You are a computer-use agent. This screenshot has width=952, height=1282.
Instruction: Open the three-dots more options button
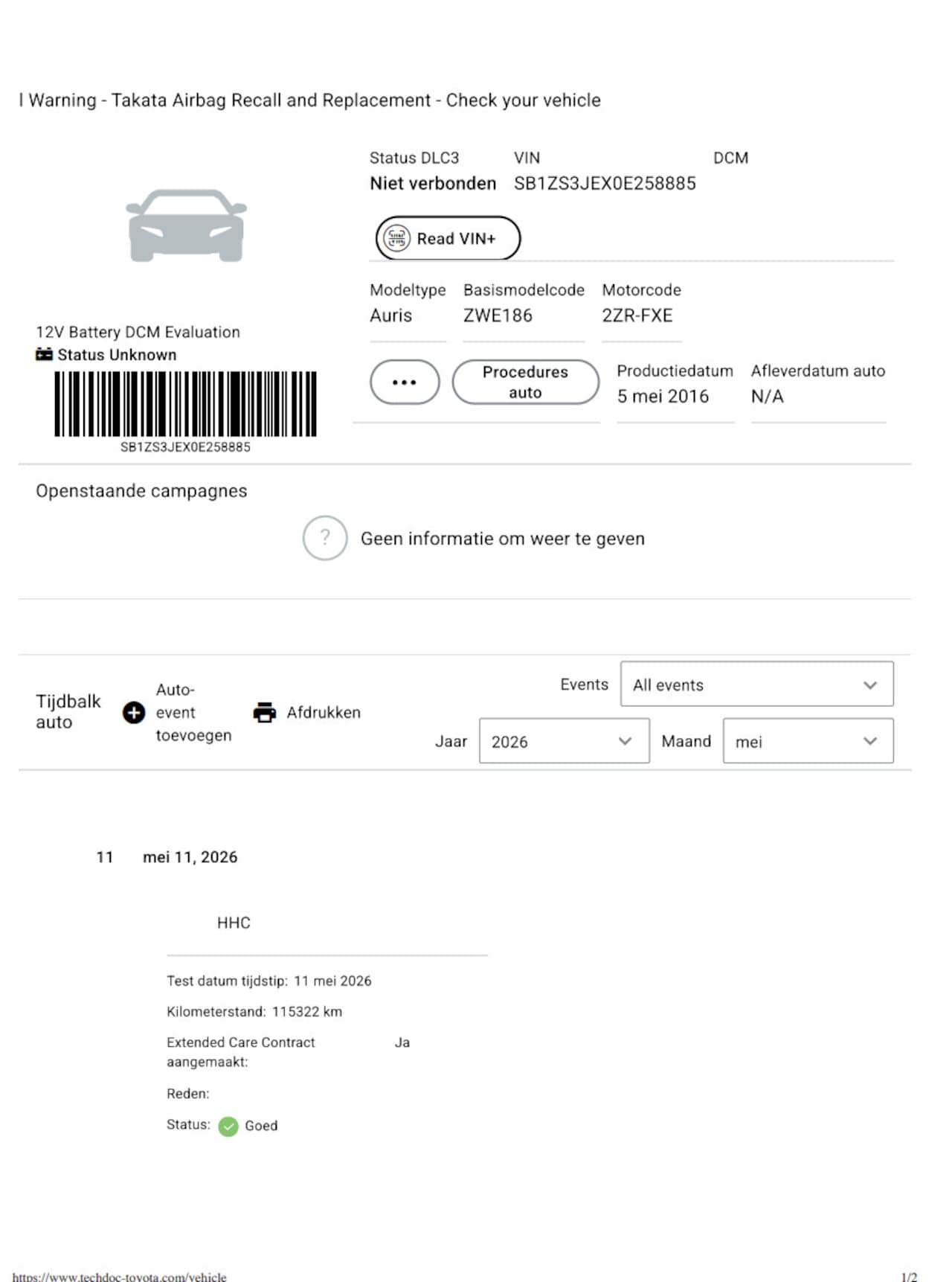(x=405, y=382)
